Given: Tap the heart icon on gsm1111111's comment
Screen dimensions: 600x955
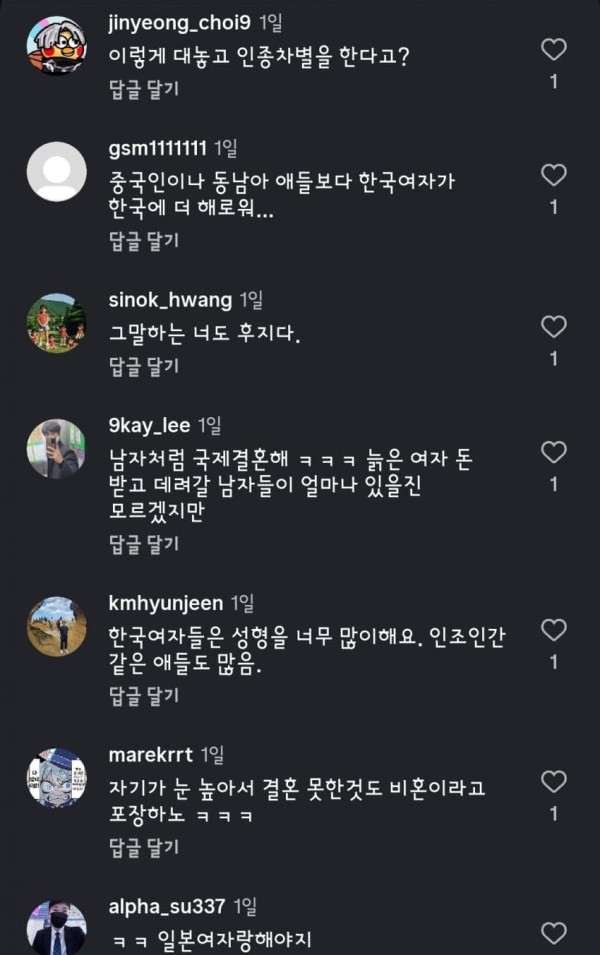Looking at the screenshot, I should (554, 175).
